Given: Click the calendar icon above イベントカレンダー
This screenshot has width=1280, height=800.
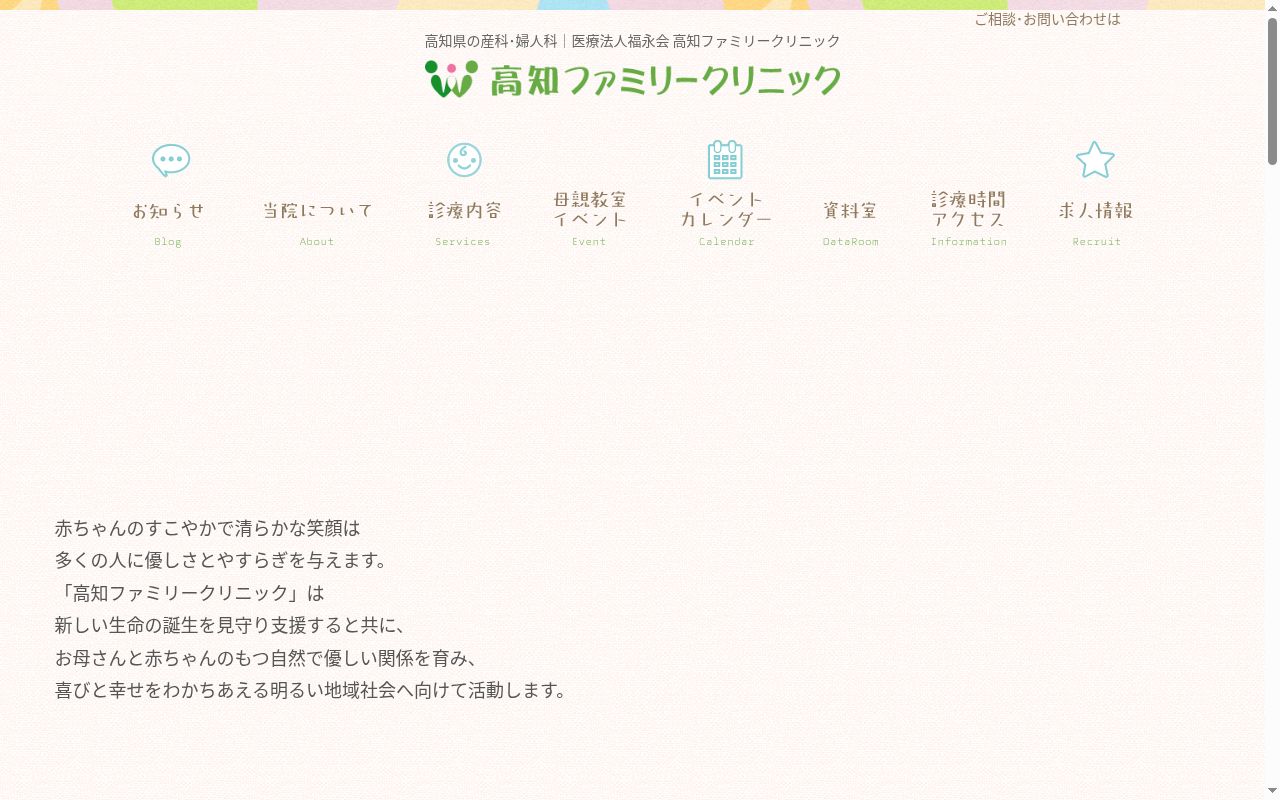Looking at the screenshot, I should pos(725,160).
